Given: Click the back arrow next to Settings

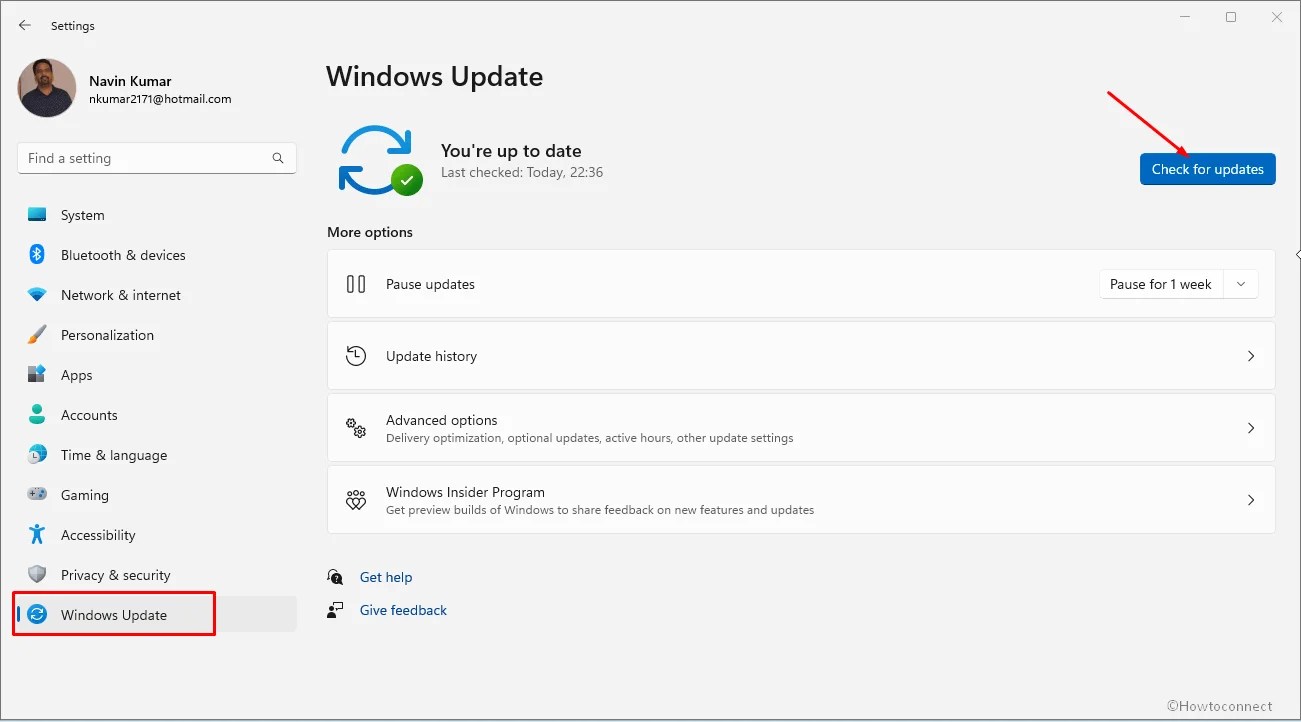Looking at the screenshot, I should click(24, 25).
